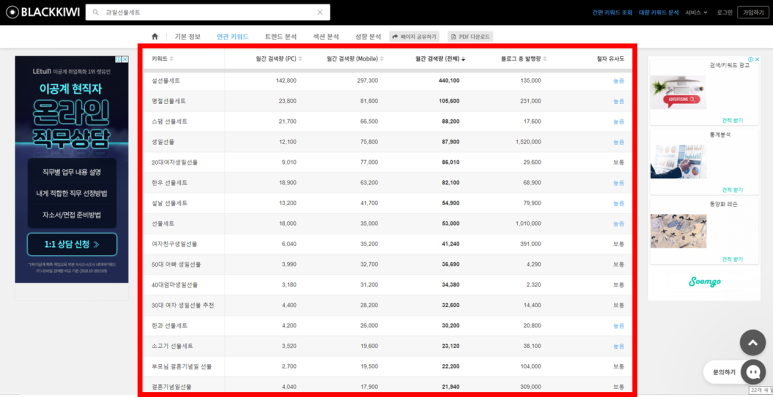Click the ad info icon on right panel
Screen dimensions: 773x397
pos(750,59)
